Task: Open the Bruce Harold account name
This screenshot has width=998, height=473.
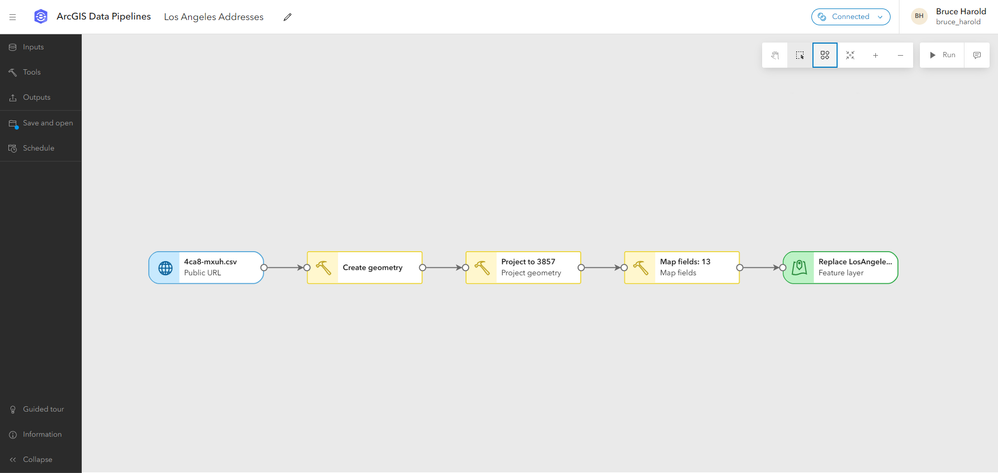Action: coord(961,11)
